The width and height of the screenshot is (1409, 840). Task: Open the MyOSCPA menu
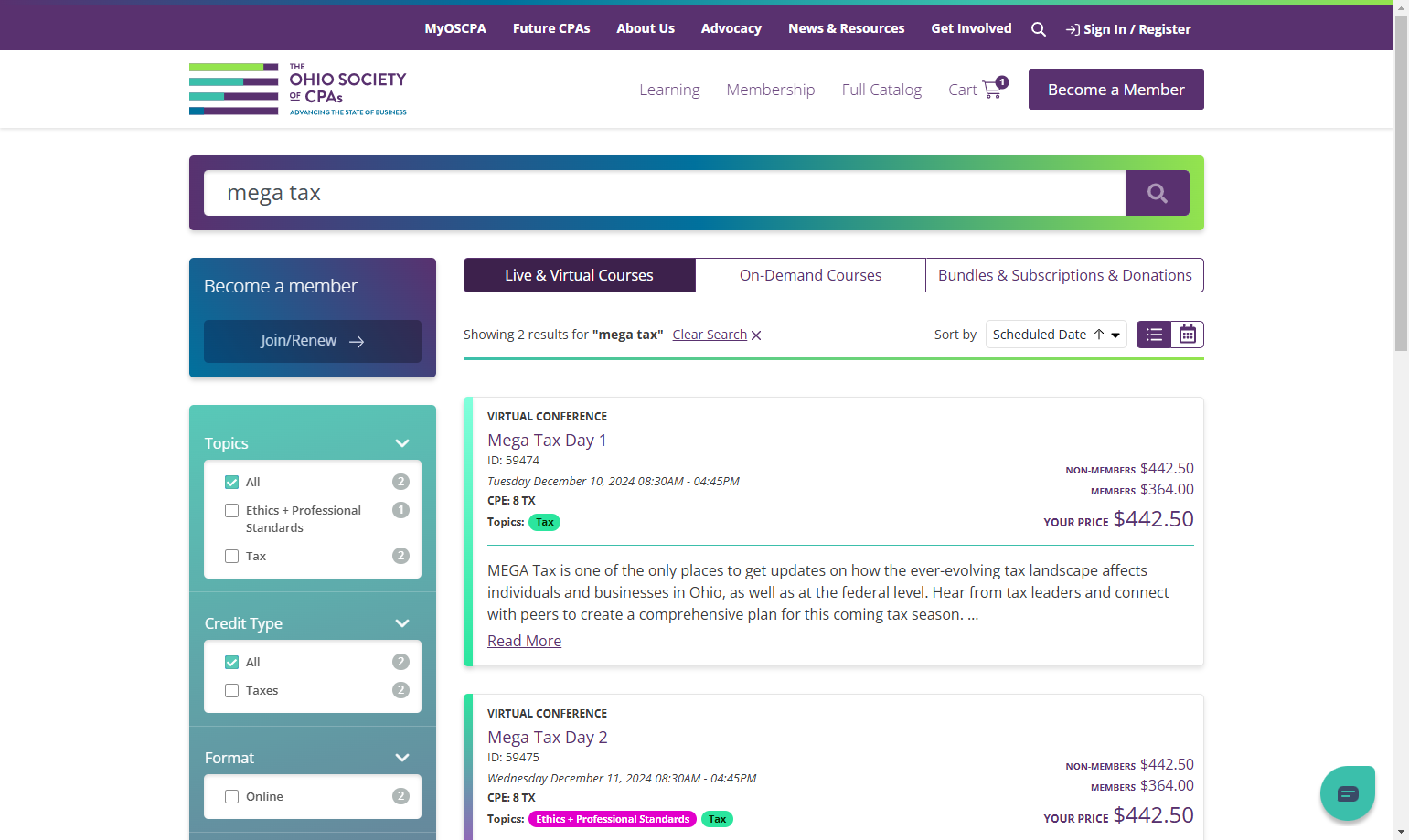point(455,28)
